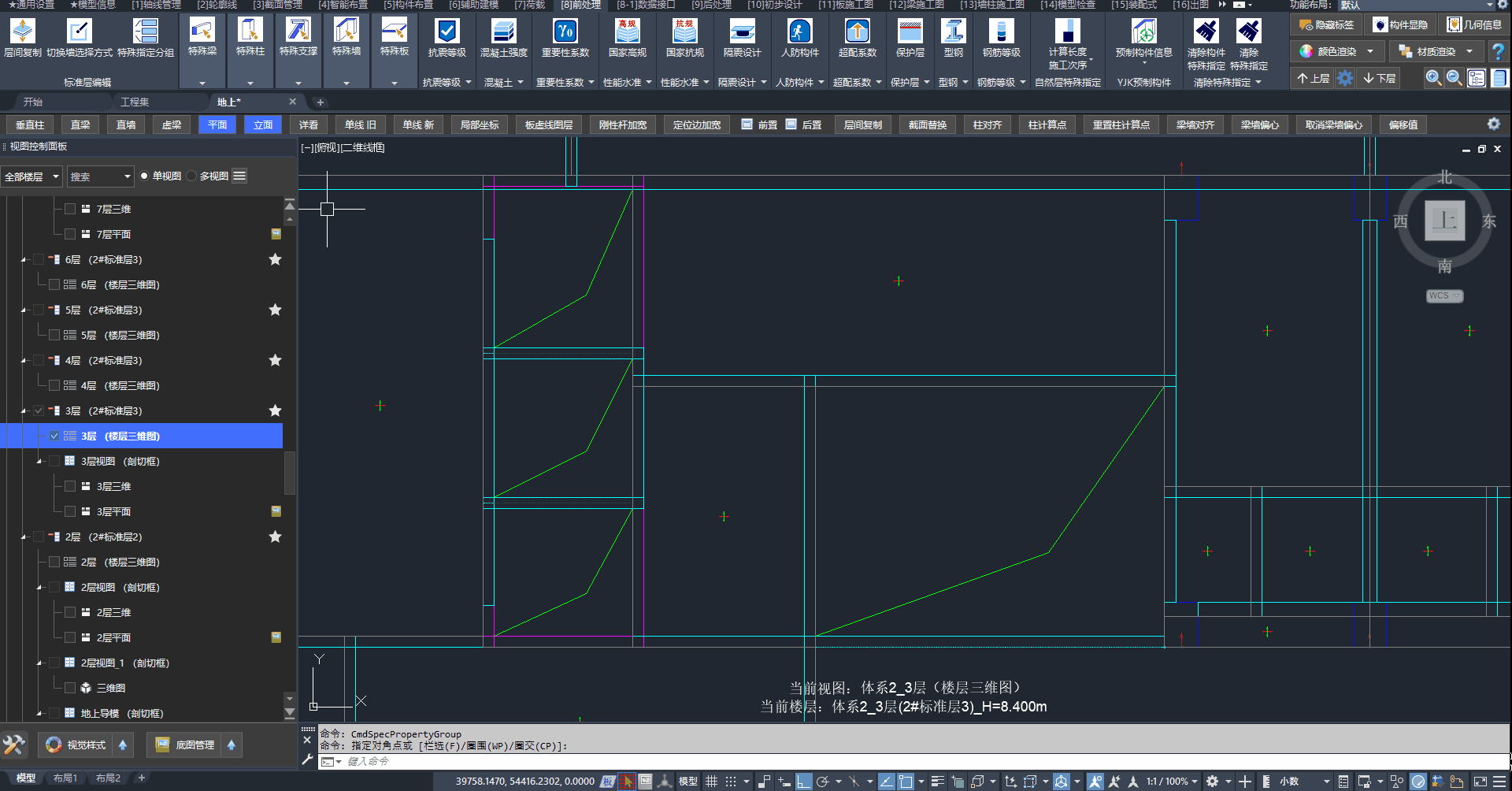
Task: Choose the 特殊柱 tool icon
Action: coord(250,31)
